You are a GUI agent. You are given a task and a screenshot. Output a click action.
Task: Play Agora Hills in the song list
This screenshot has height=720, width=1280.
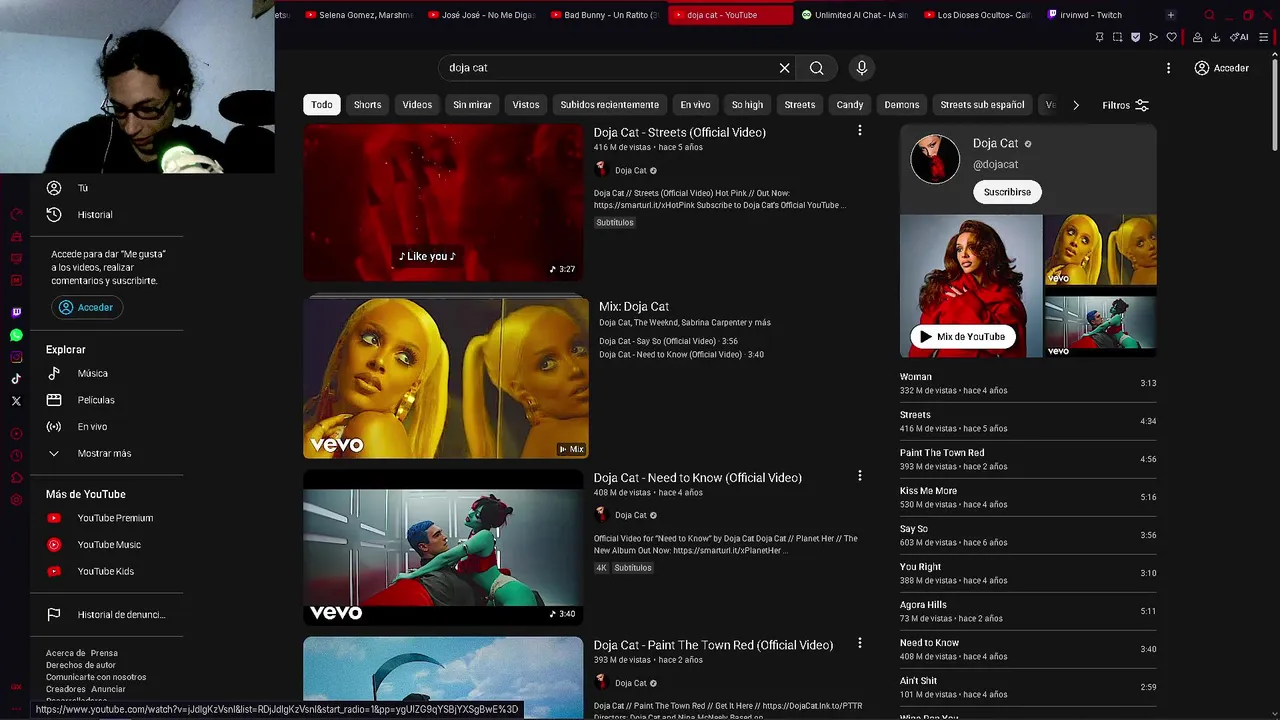pos(1028,612)
